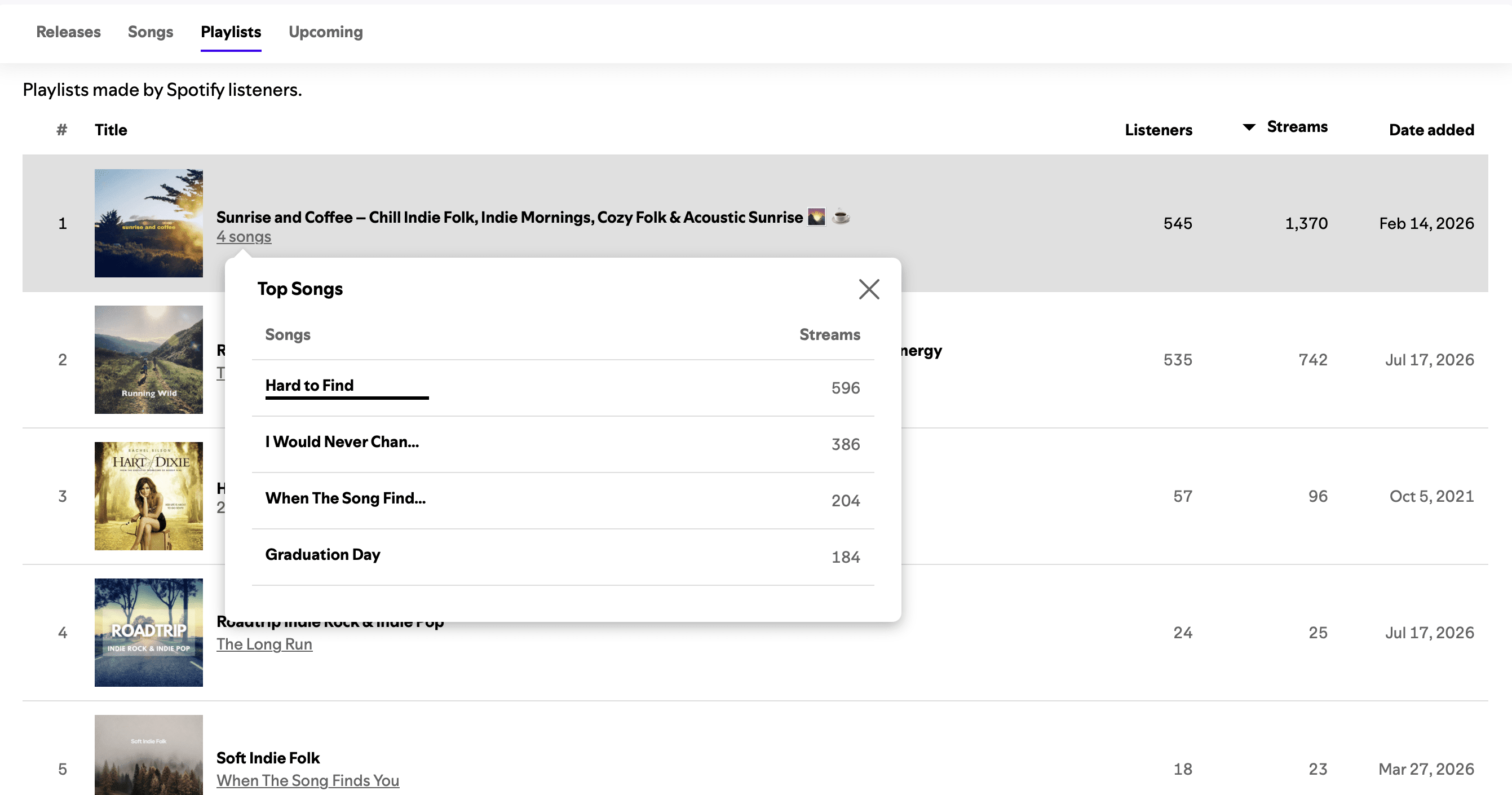
Task: Open the Running Wild playlist cover
Action: point(148,359)
